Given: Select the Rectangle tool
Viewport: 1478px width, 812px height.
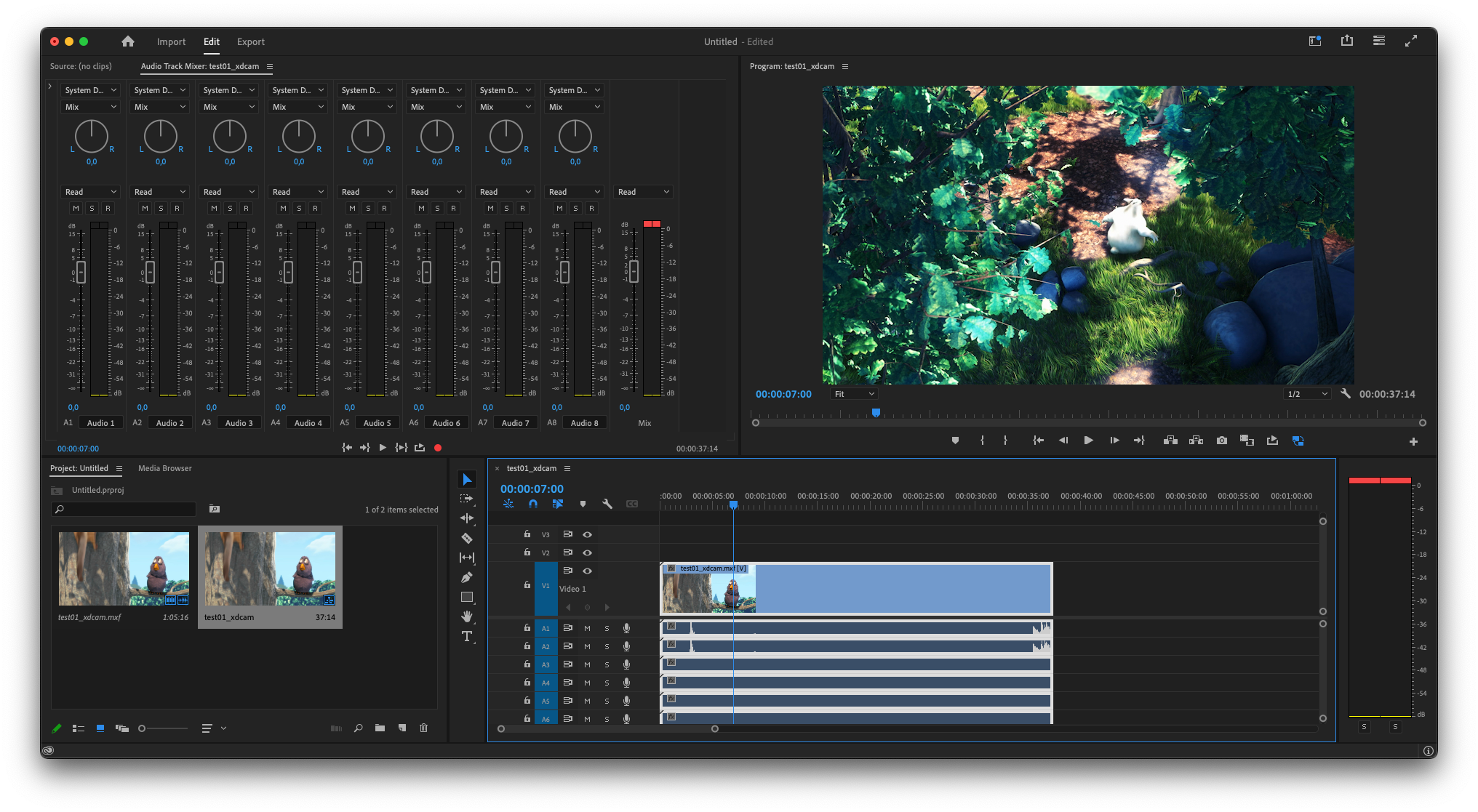Looking at the screenshot, I should pyautogui.click(x=467, y=597).
